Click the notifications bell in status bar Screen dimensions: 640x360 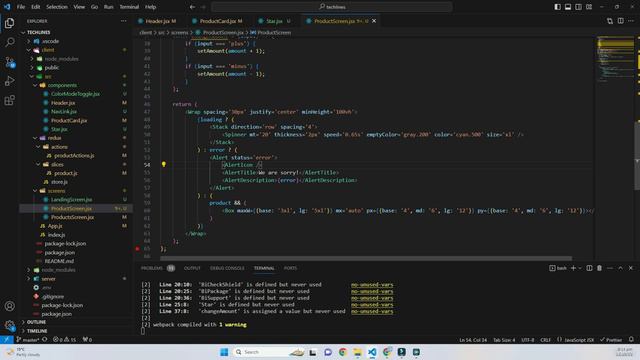click(x=631, y=340)
